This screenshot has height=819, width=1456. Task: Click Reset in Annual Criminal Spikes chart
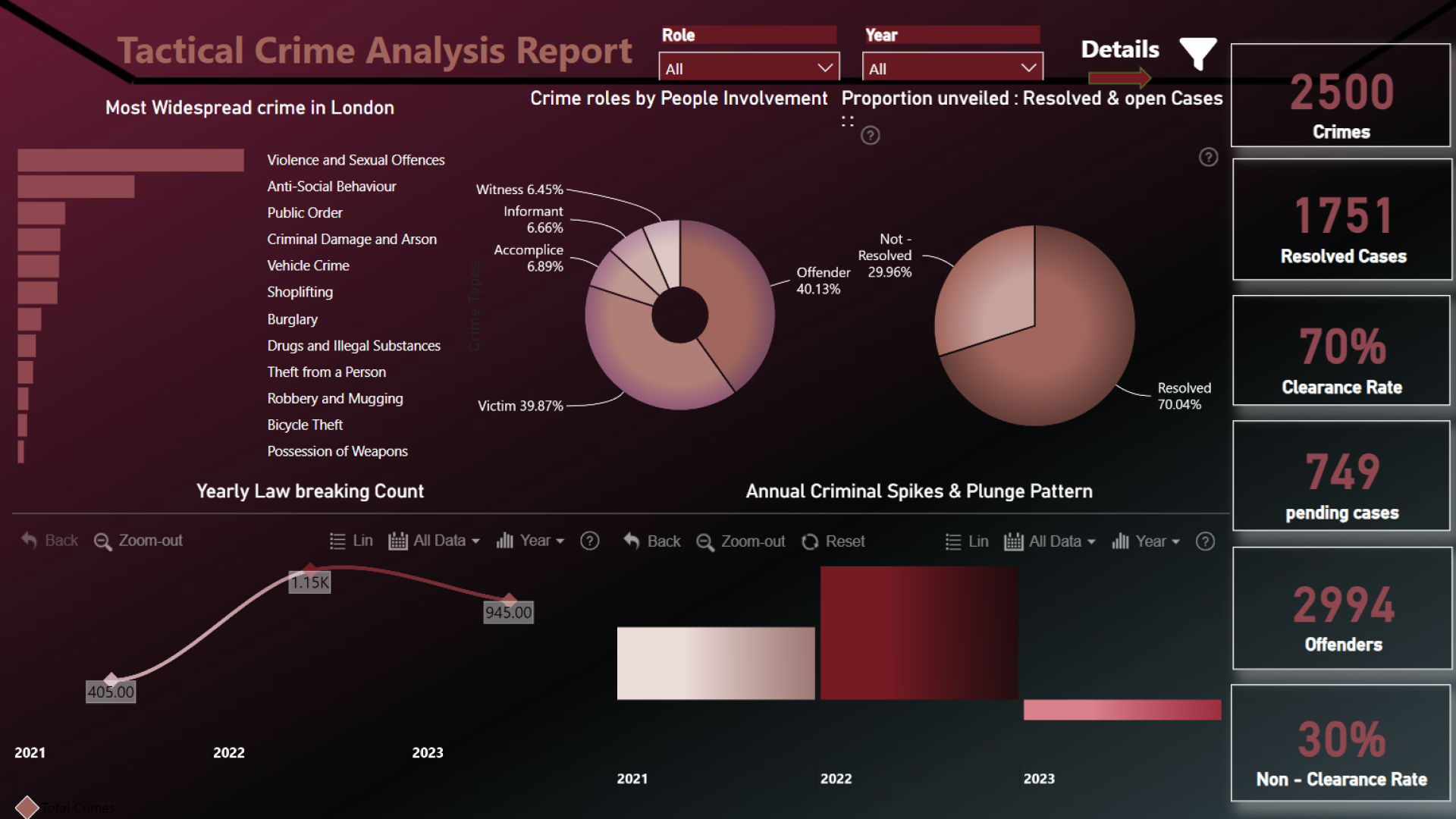point(833,541)
